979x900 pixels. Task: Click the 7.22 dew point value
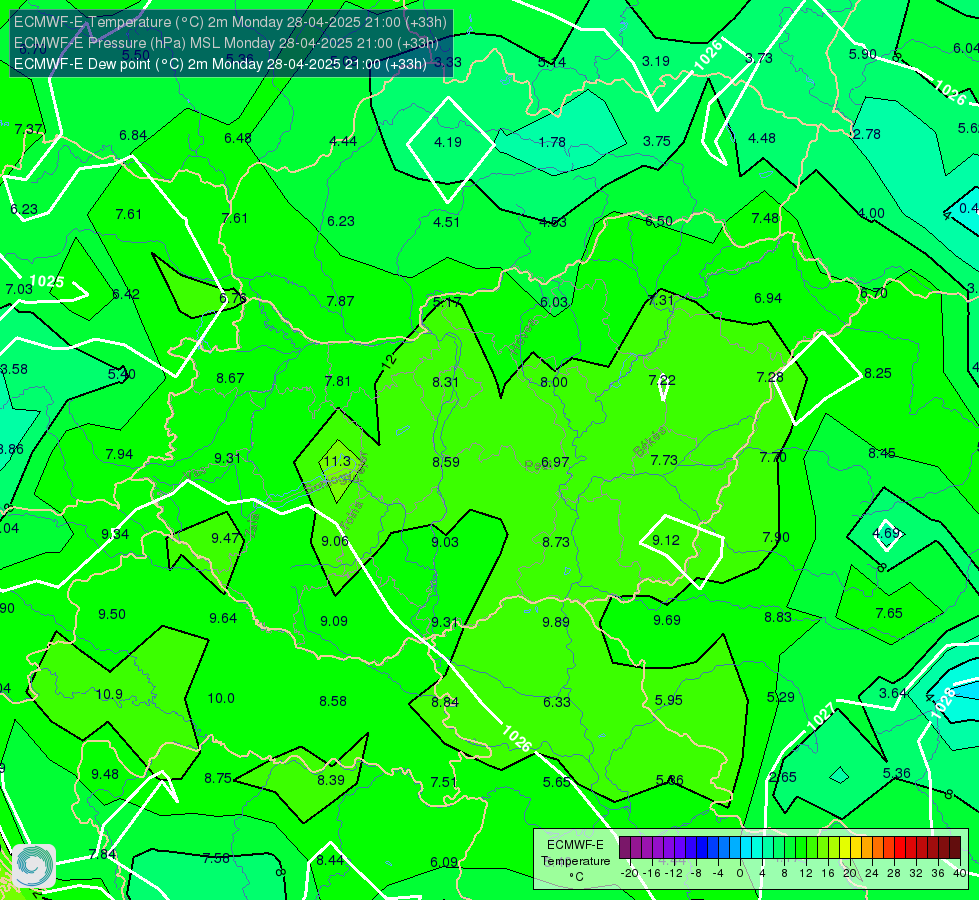click(x=662, y=380)
